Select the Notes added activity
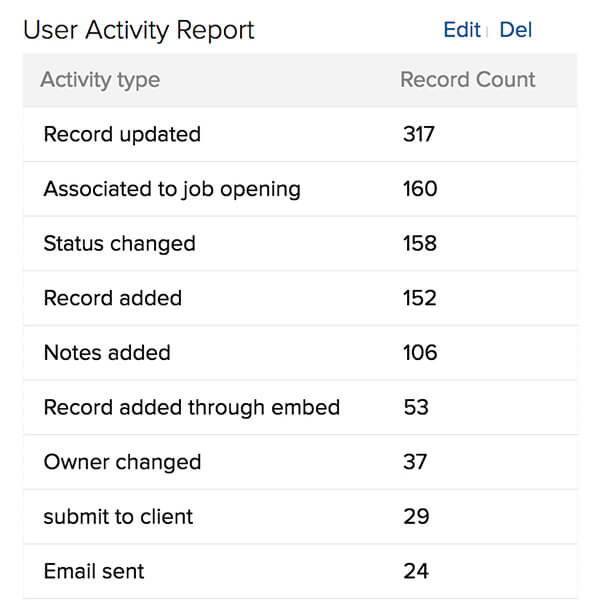Viewport: 600px width, 600px height. (107, 353)
